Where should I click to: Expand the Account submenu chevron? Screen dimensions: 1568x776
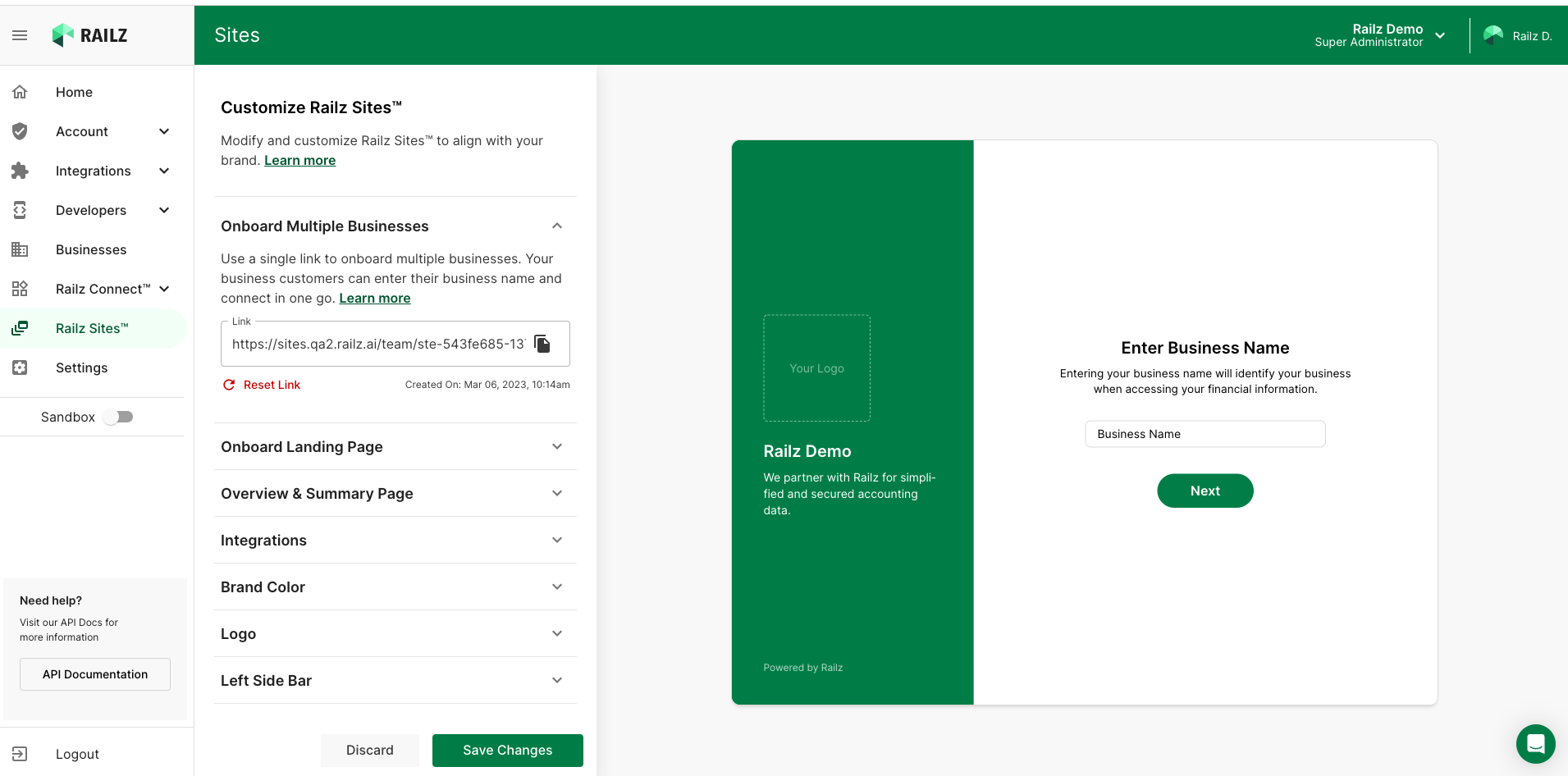[164, 131]
